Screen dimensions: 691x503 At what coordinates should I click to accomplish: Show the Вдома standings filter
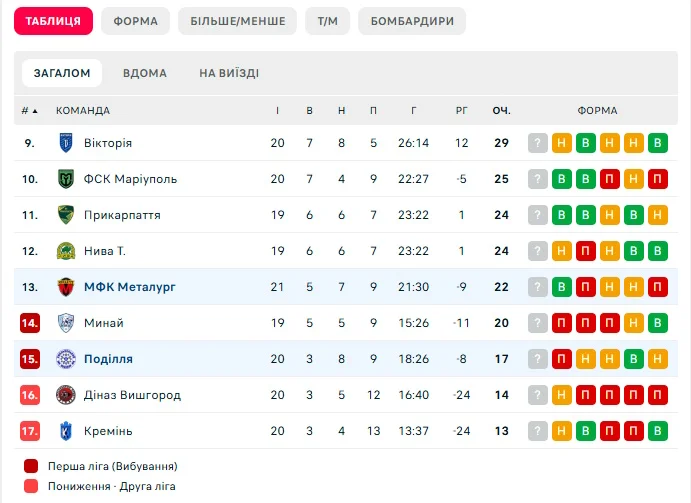coord(145,73)
